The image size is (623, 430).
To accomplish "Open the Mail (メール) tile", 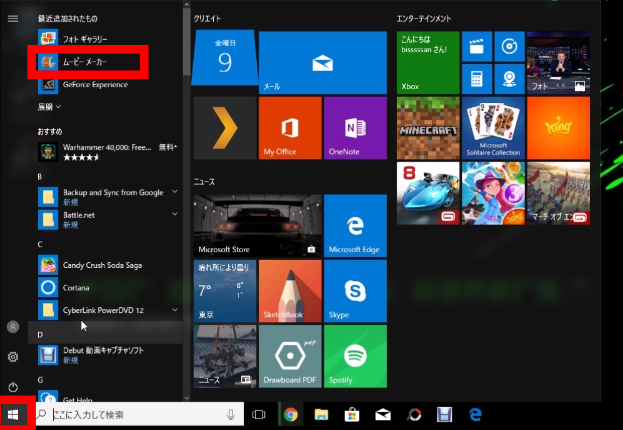I will 323,62.
